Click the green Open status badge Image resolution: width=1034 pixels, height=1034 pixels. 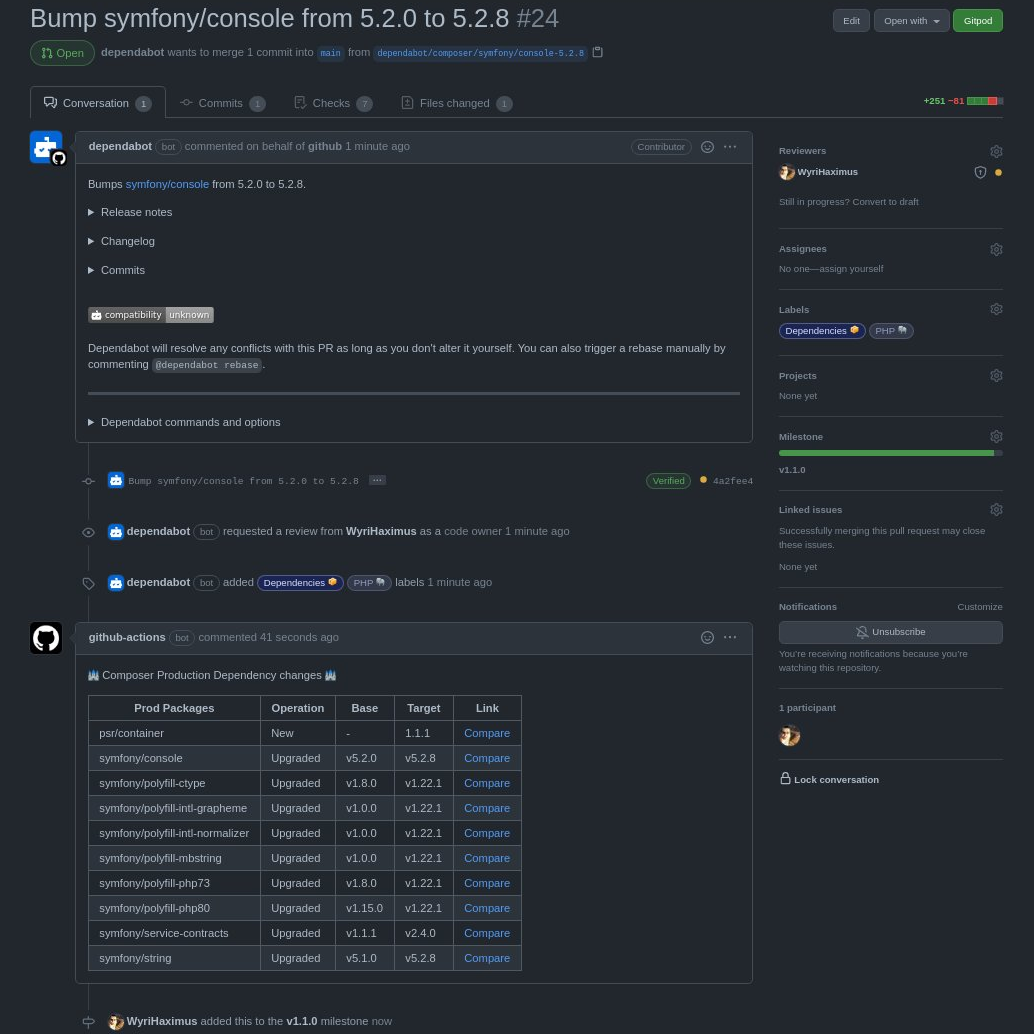pos(62,53)
